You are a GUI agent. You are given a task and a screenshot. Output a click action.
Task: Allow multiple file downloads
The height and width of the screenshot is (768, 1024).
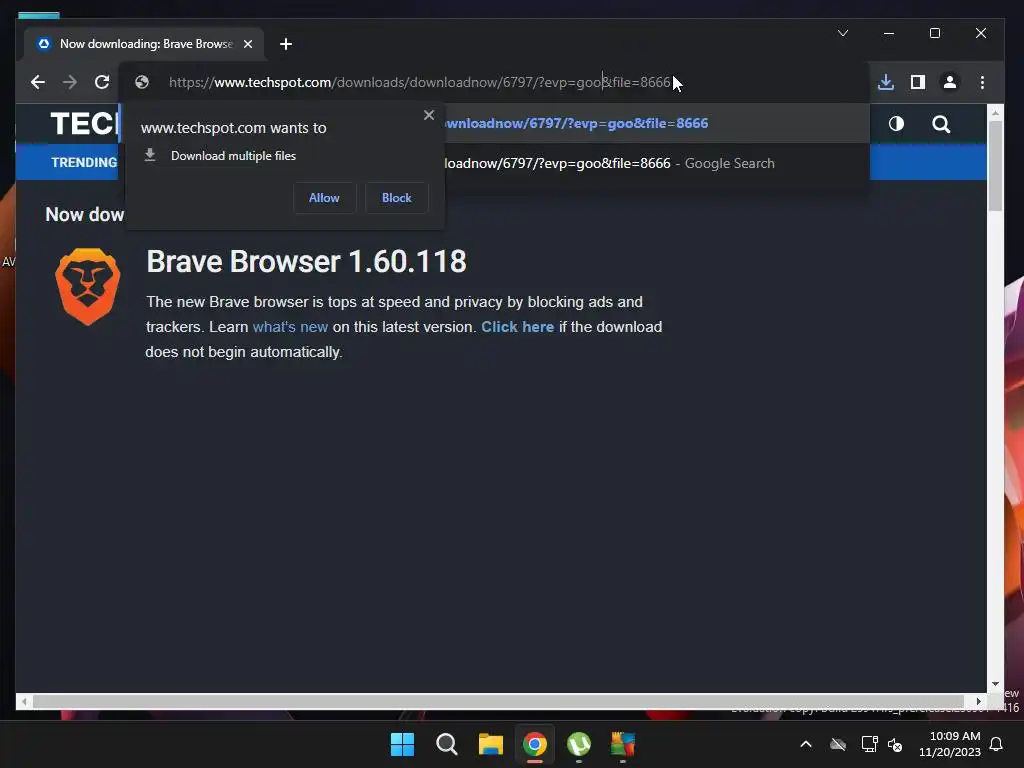pos(324,198)
